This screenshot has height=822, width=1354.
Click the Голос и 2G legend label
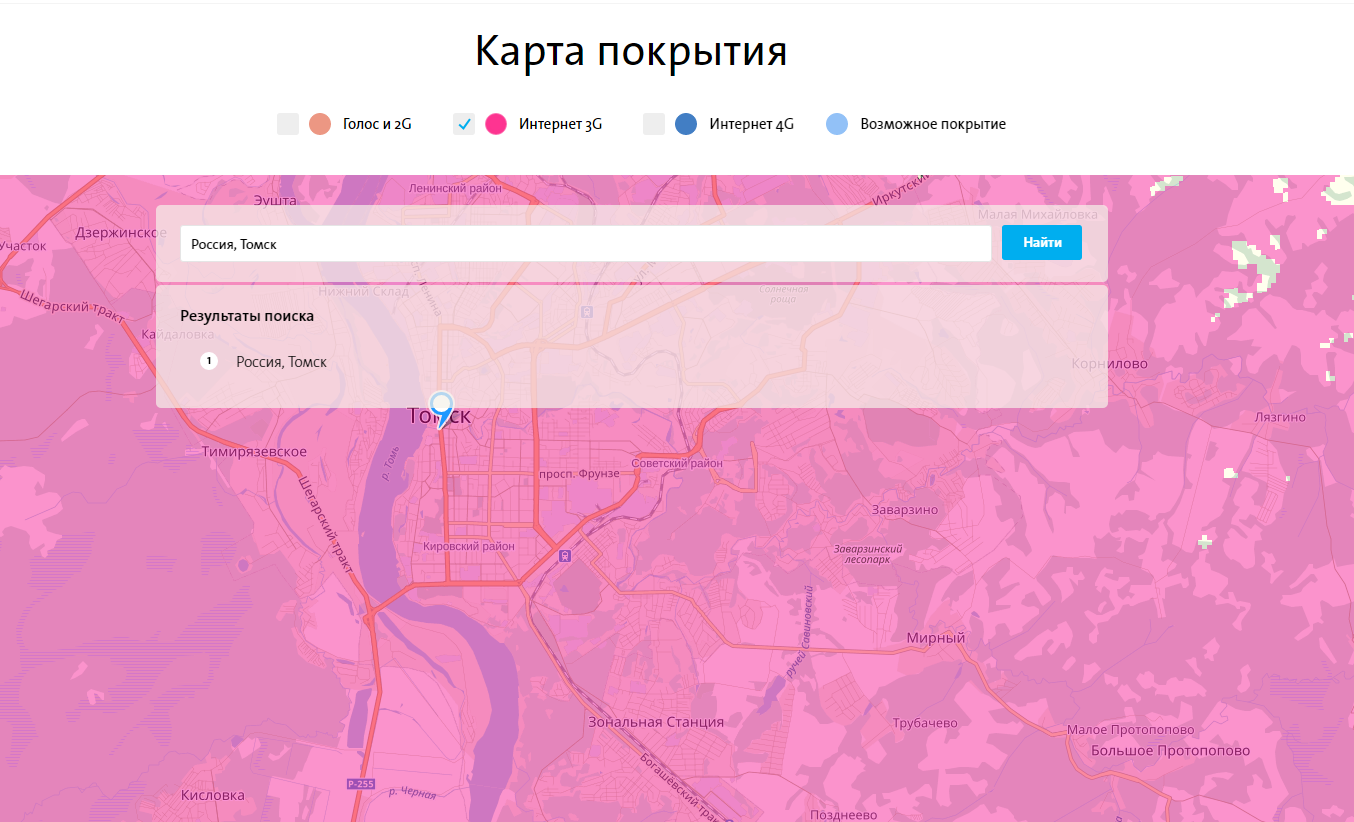[377, 125]
